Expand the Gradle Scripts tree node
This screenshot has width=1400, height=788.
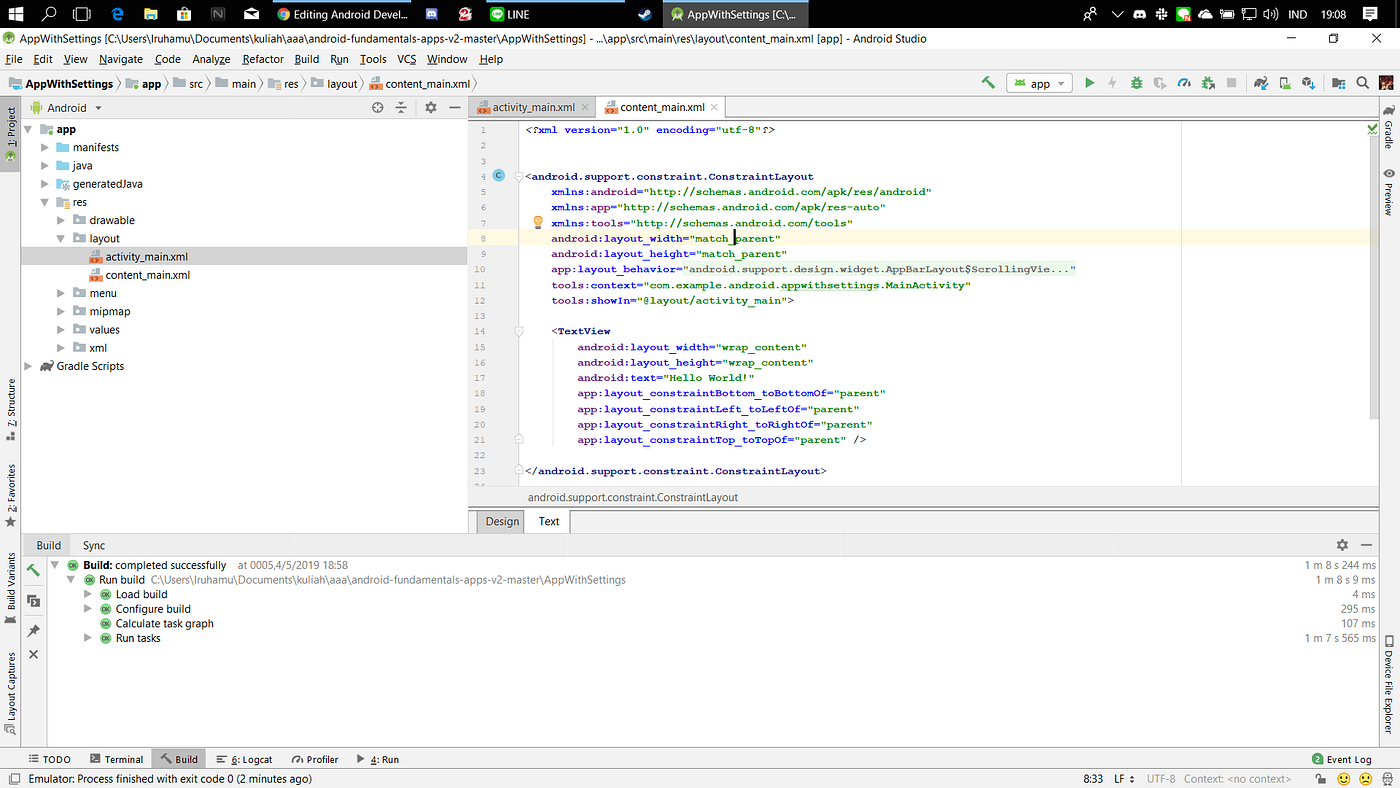click(29, 366)
